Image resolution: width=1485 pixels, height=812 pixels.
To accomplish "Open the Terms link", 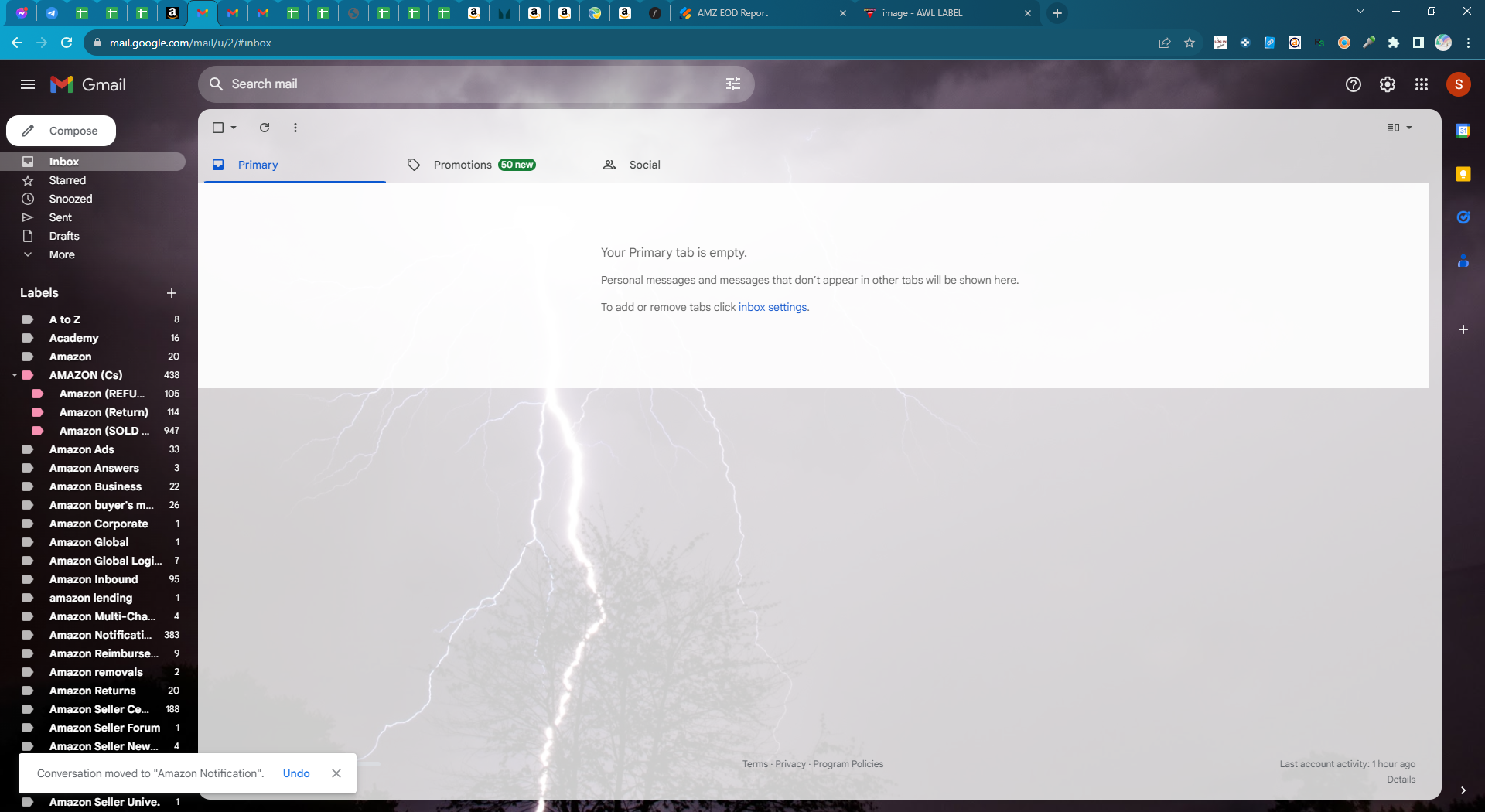I will [x=755, y=764].
